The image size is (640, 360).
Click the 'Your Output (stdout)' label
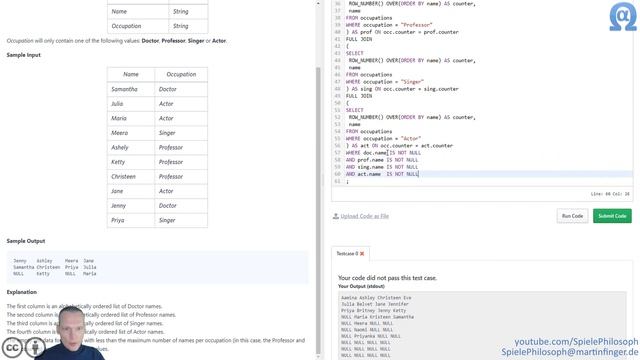click(x=361, y=286)
